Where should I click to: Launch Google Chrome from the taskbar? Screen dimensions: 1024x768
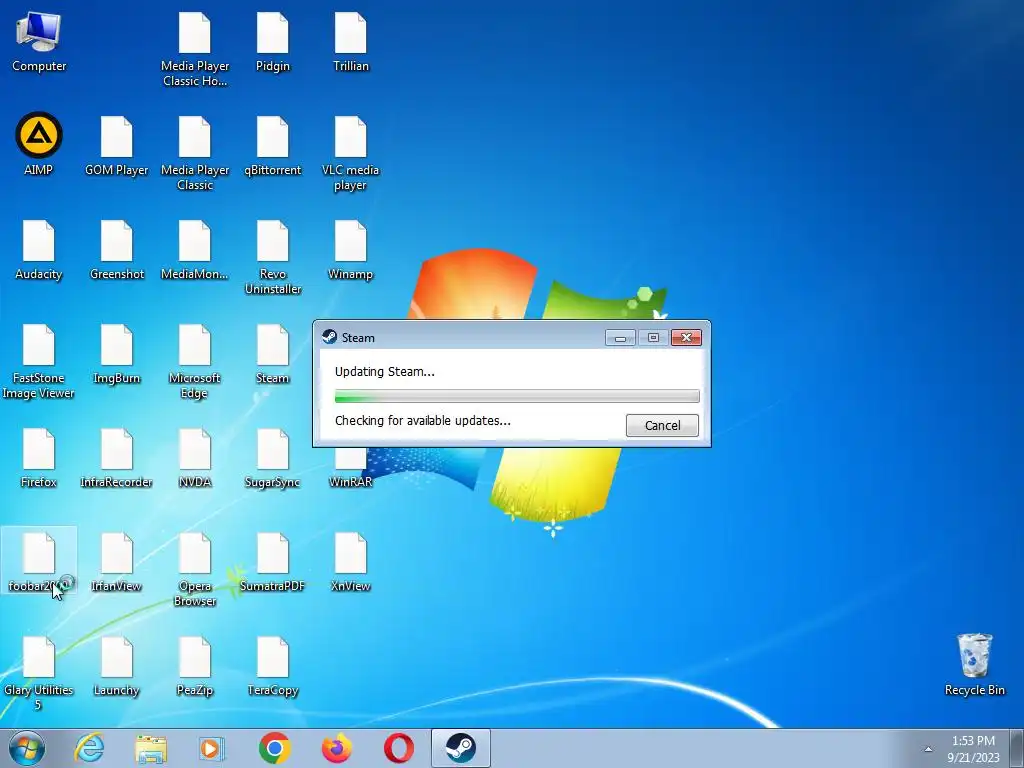[x=274, y=748]
